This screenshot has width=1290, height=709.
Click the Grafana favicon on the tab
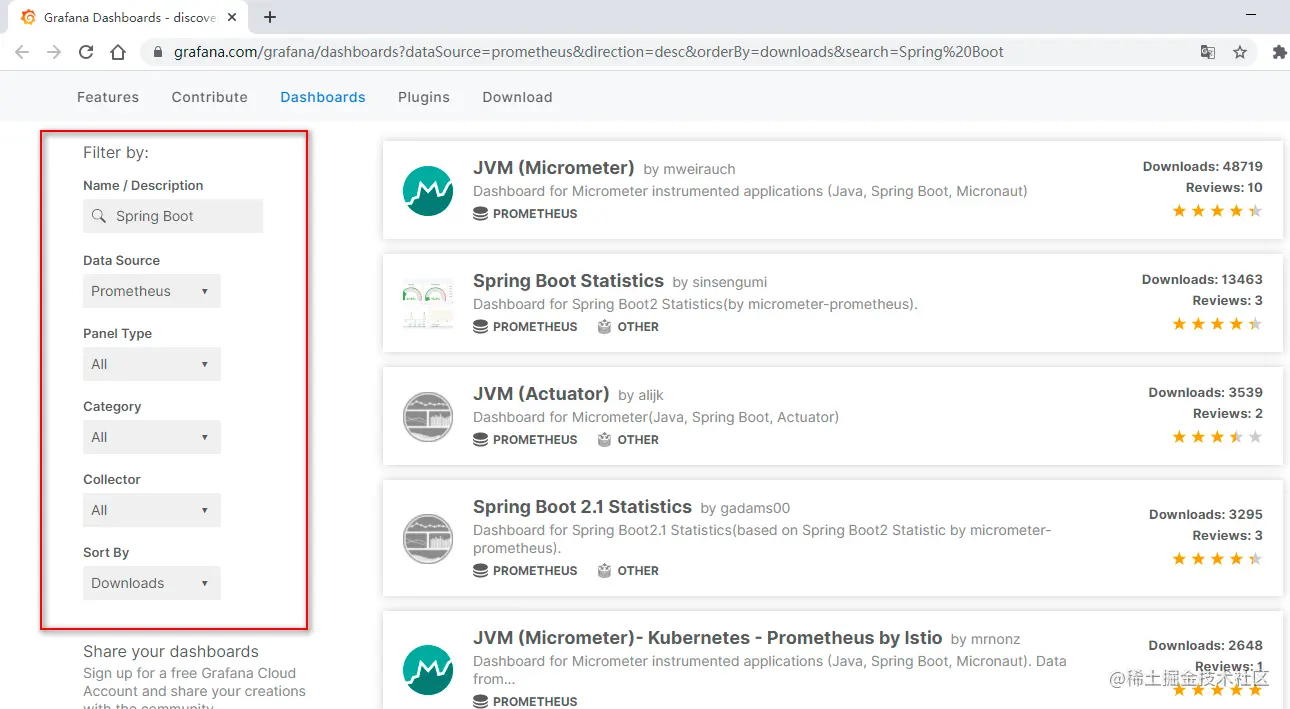coord(28,17)
